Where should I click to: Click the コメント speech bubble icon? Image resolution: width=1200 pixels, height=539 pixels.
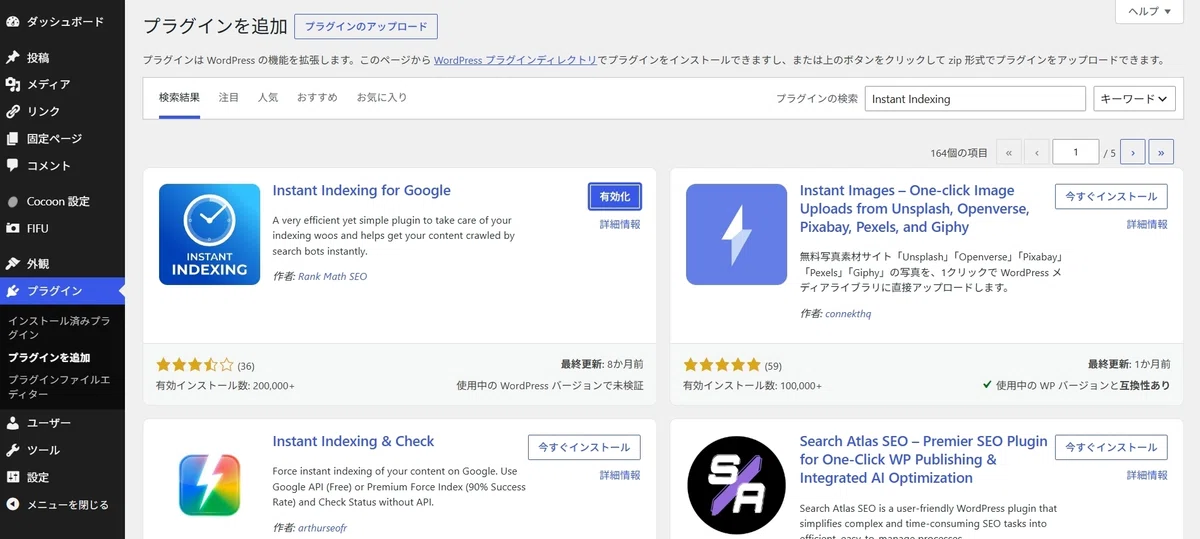(13, 166)
